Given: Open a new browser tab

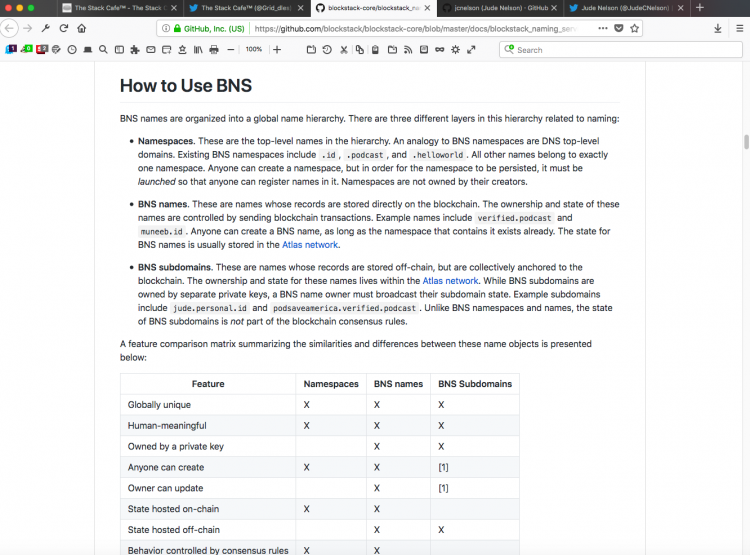Looking at the screenshot, I should tap(700, 8).
